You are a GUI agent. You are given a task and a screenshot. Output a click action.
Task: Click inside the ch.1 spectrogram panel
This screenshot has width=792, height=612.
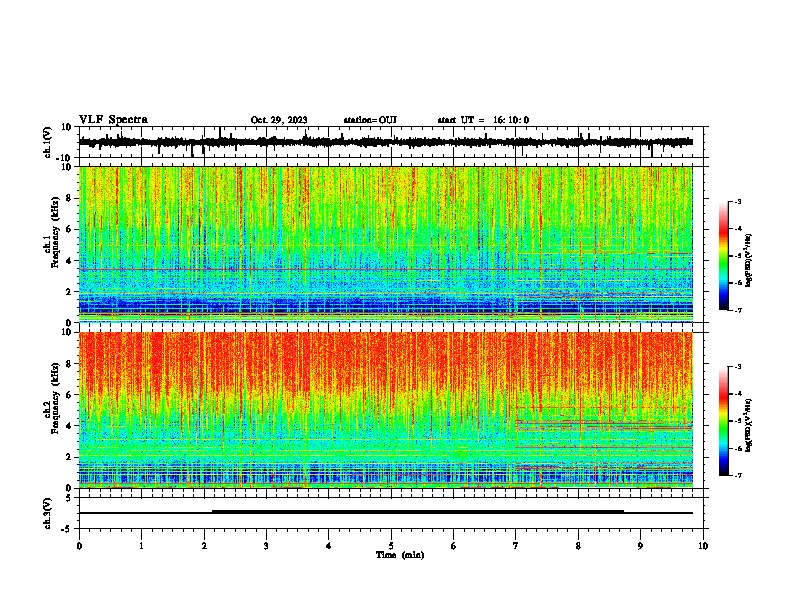[386, 244]
